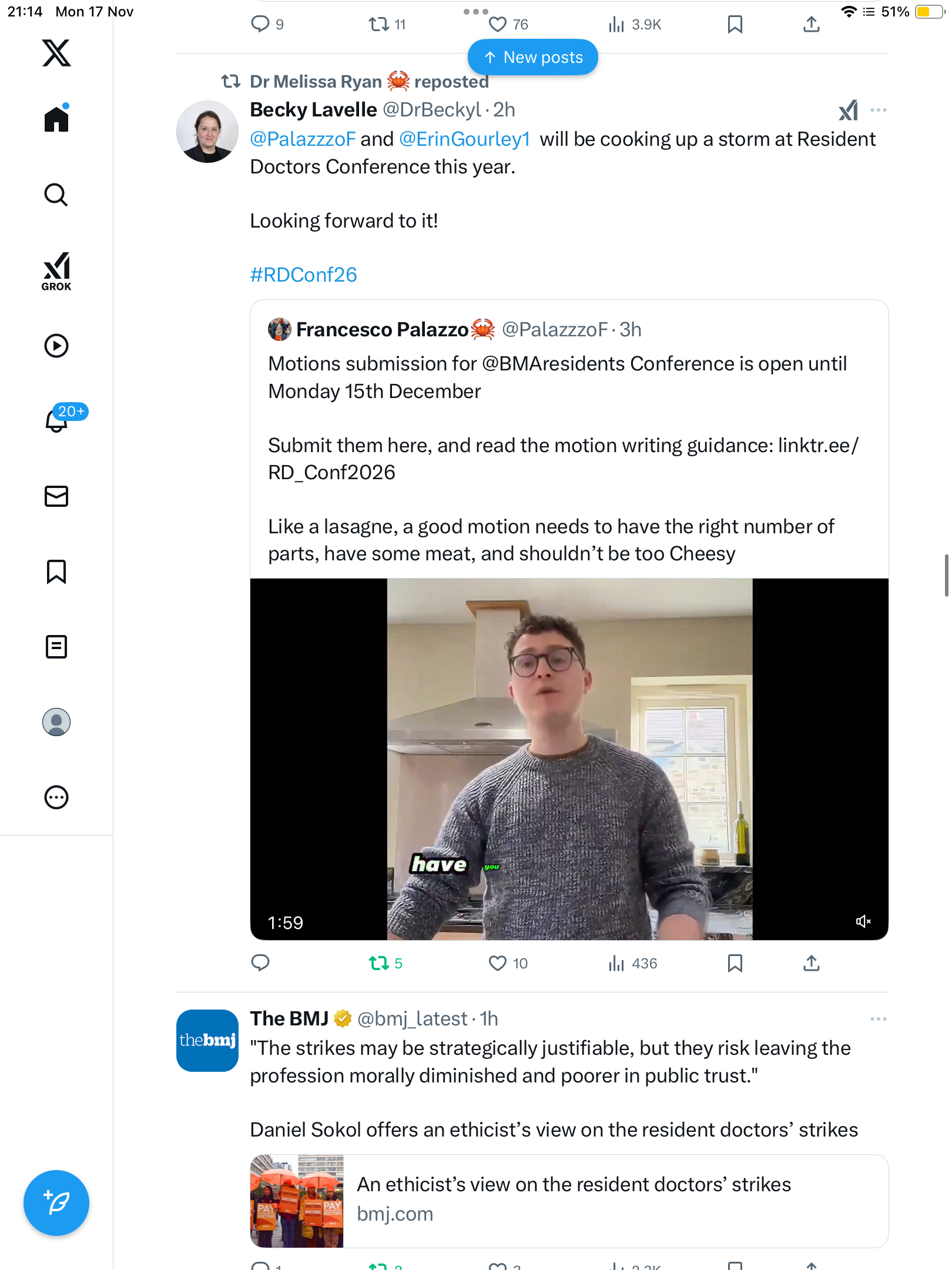Image resolution: width=952 pixels, height=1270 pixels.
Task: Go to the Home timeline
Action: (56, 119)
